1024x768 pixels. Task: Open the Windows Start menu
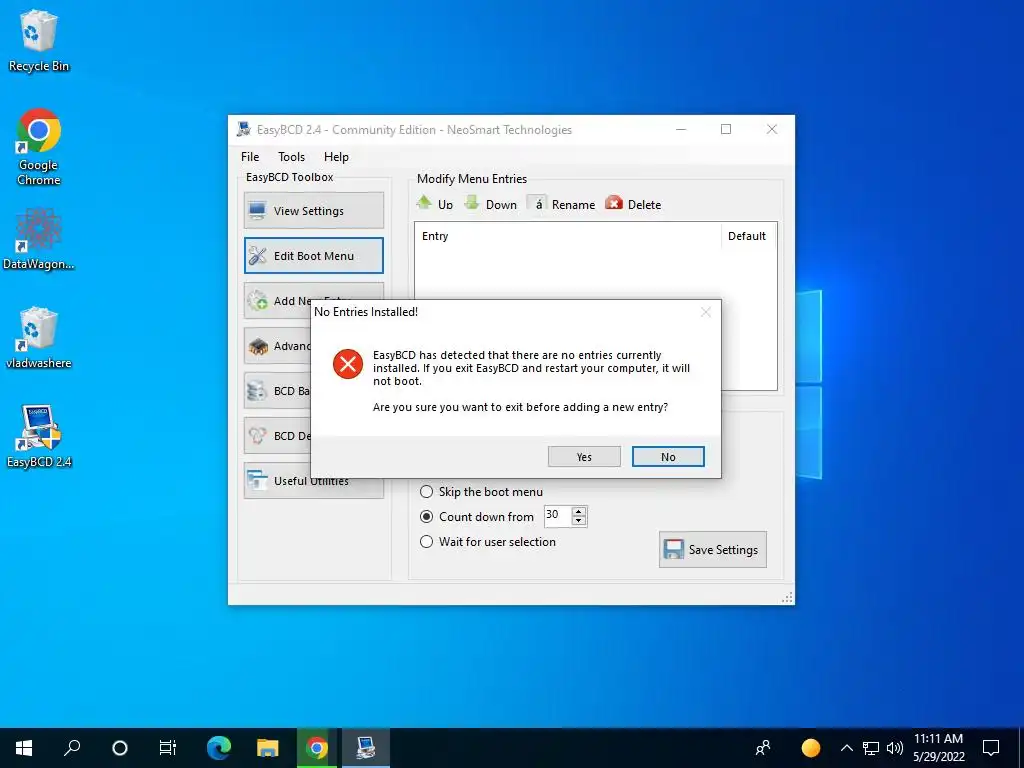[x=24, y=748]
